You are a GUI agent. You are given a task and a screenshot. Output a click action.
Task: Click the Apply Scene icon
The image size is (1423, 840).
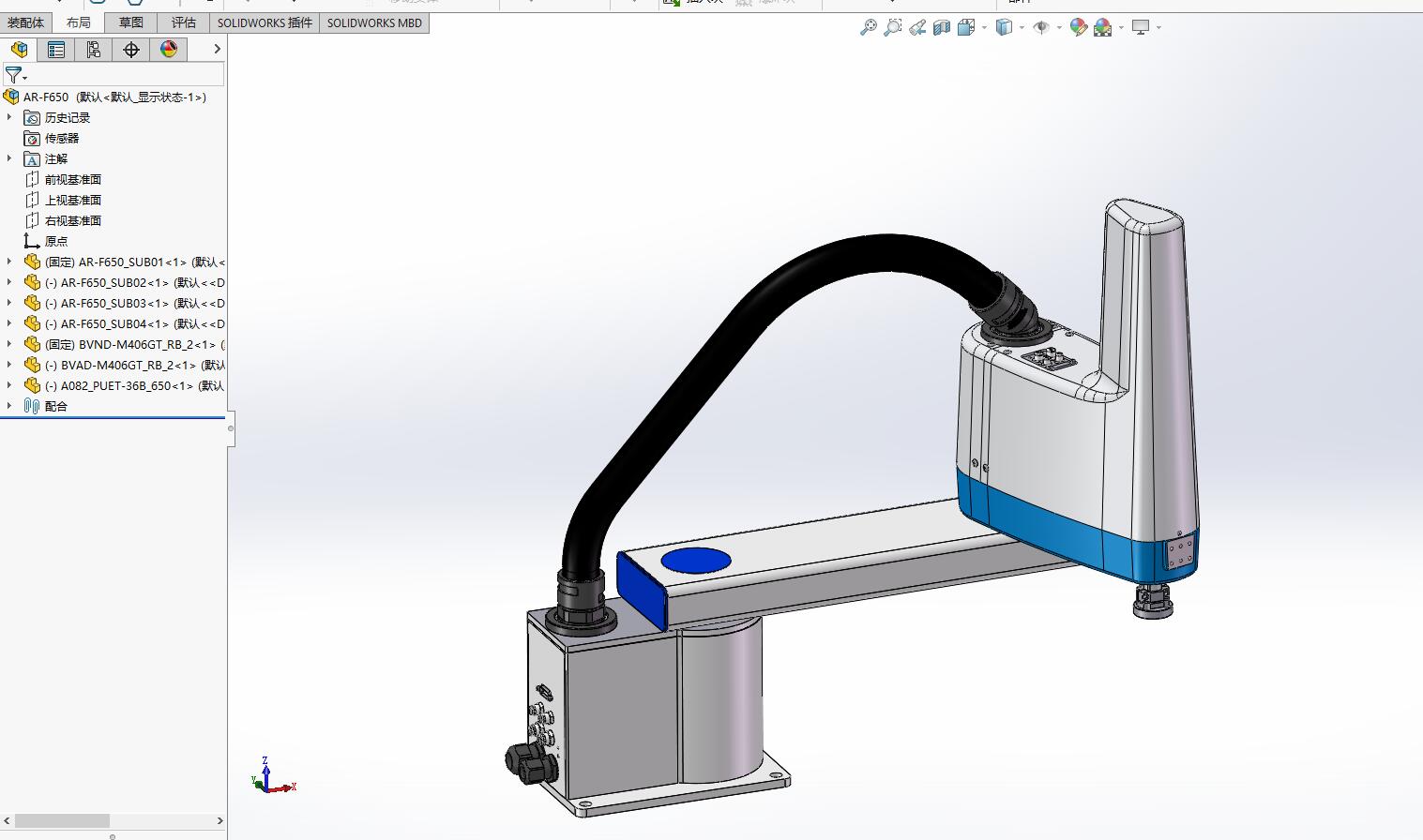pyautogui.click(x=1103, y=27)
